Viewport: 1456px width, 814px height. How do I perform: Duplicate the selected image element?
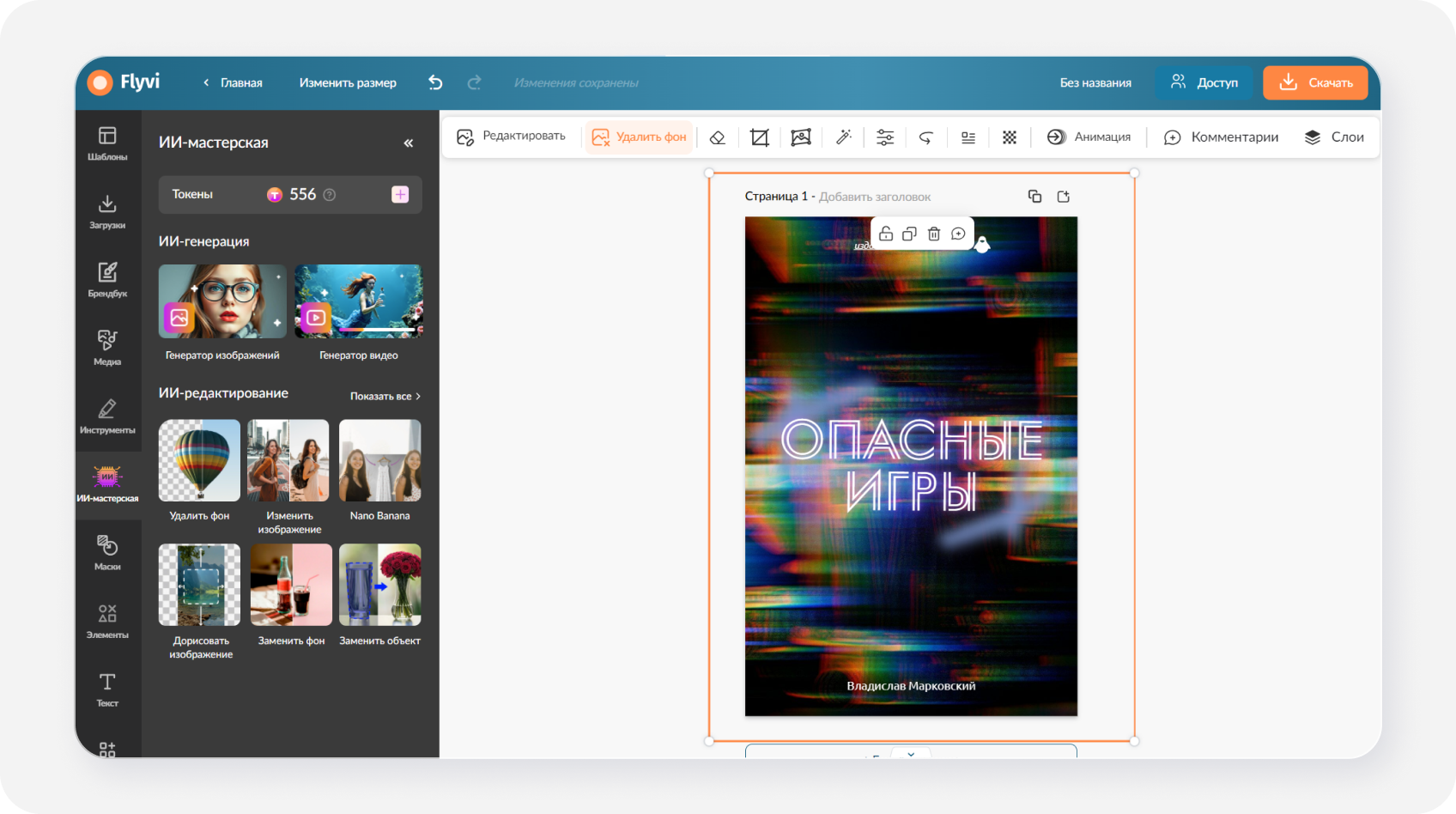pos(910,234)
